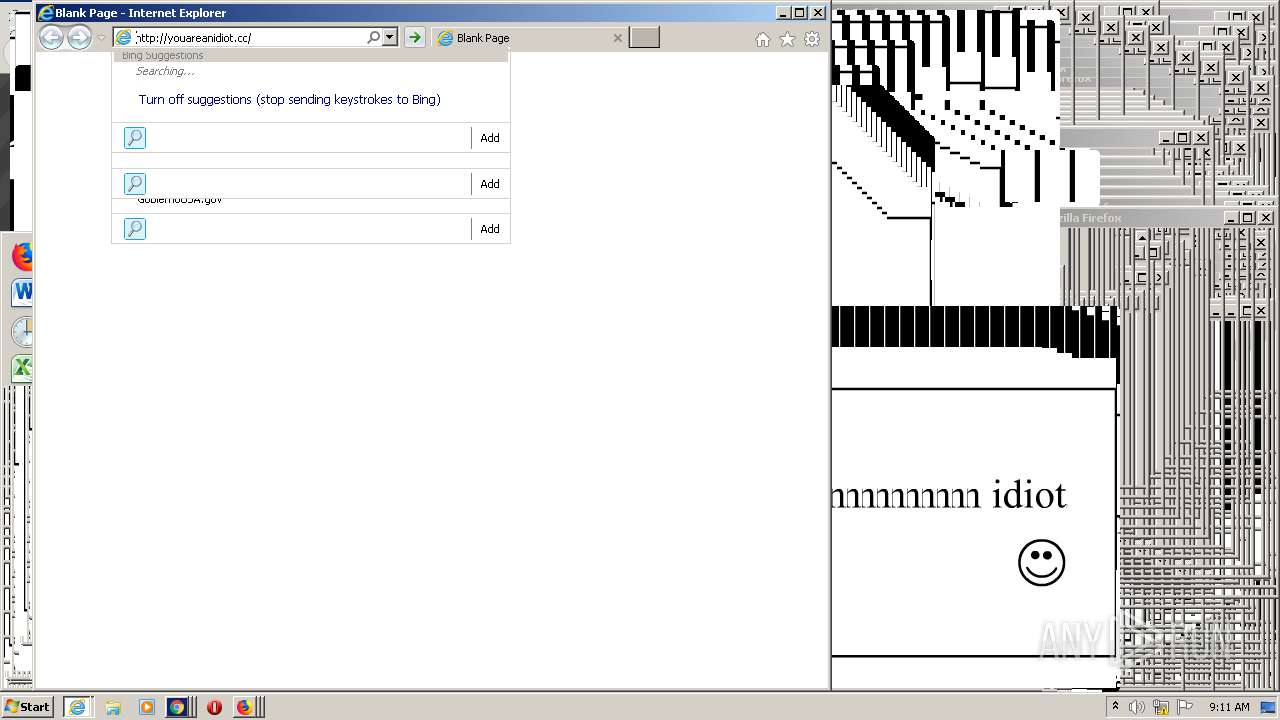Minimize the Internet Explorer window
Viewport: 1280px width, 720px height.
point(782,13)
